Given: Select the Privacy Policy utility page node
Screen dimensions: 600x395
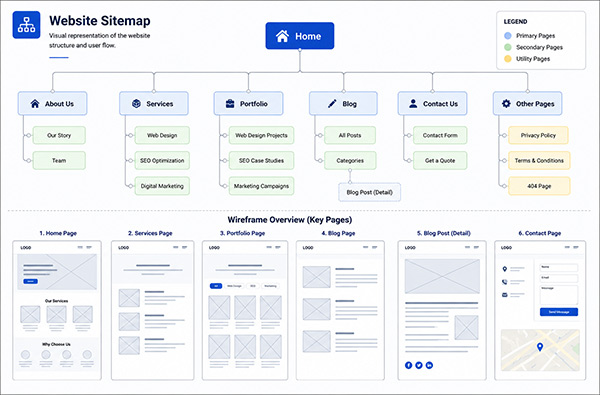Looking at the screenshot, I should pyautogui.click(x=538, y=135).
